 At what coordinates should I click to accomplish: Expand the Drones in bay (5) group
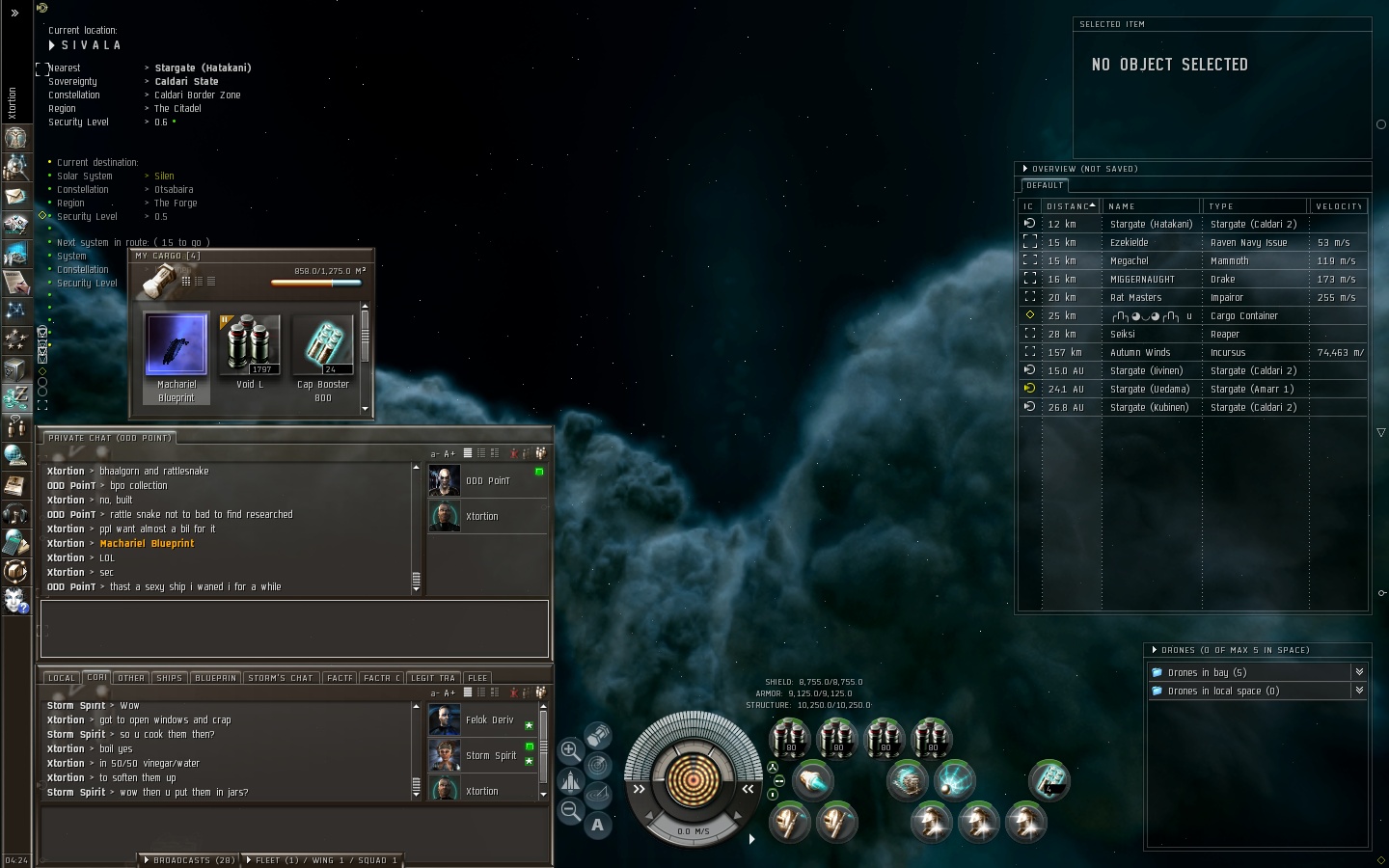(1359, 672)
